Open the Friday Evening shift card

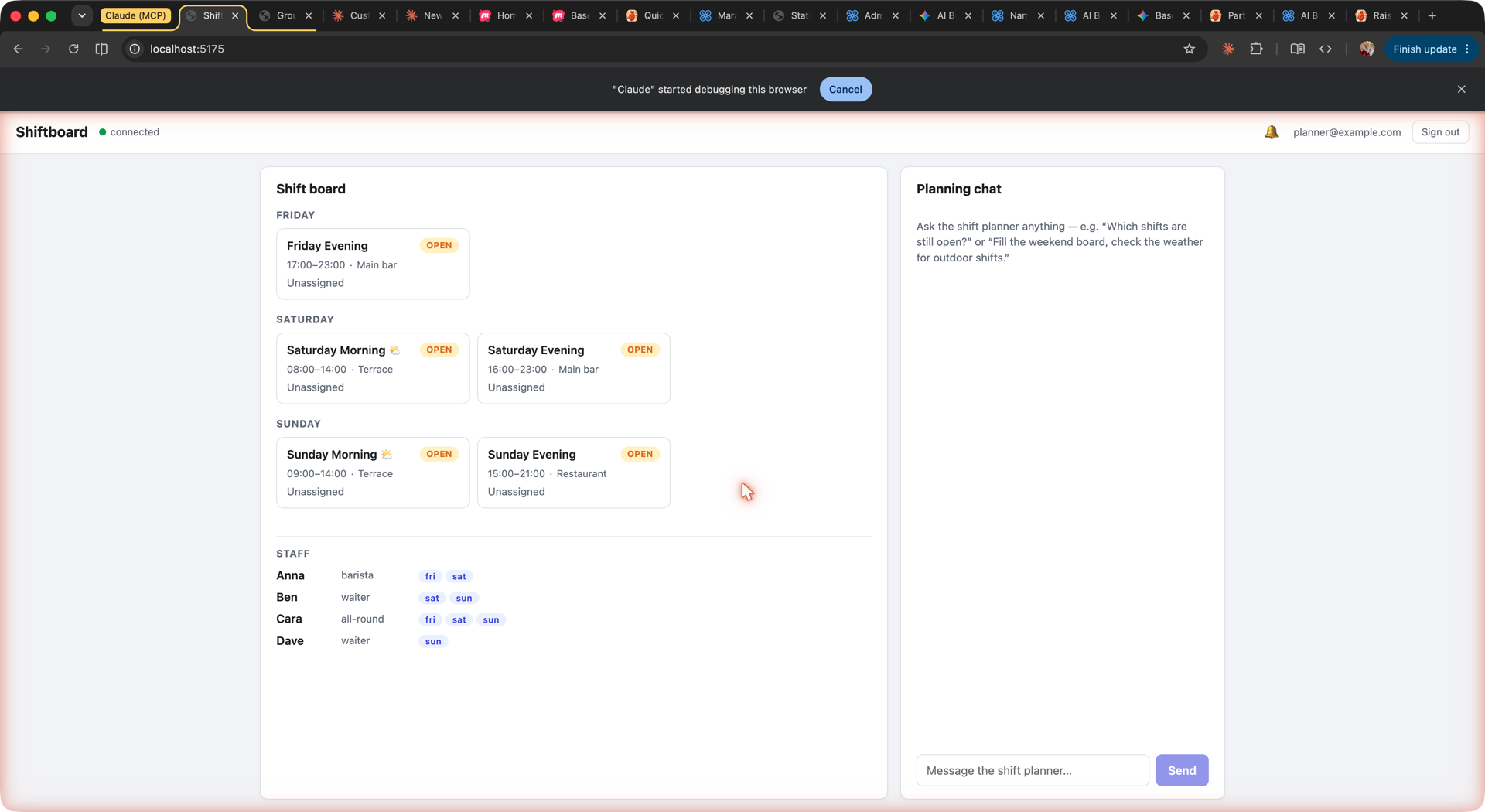373,264
